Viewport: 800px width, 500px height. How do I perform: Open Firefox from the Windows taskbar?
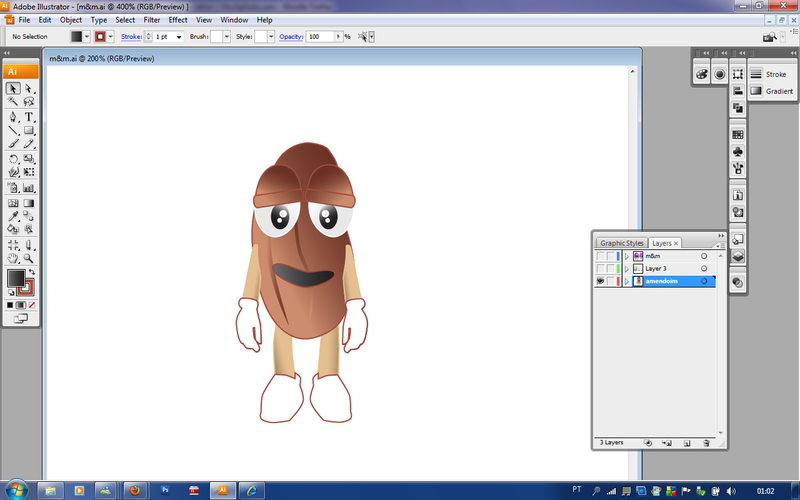coord(135,490)
